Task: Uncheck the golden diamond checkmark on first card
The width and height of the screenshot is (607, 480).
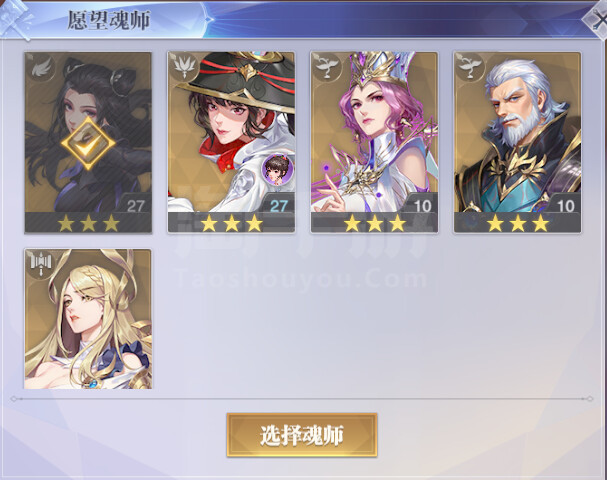Action: pos(88,144)
